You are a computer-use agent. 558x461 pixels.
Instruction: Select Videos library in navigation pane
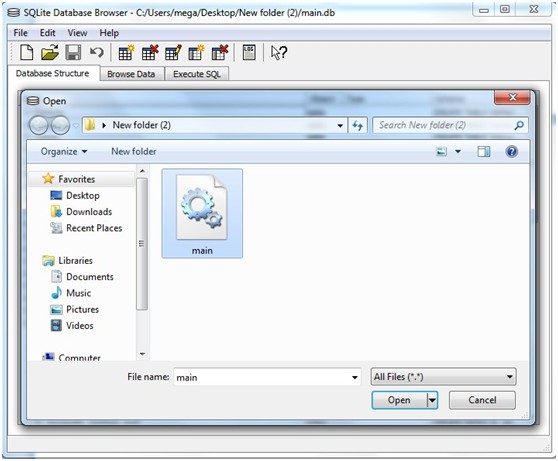click(80, 326)
